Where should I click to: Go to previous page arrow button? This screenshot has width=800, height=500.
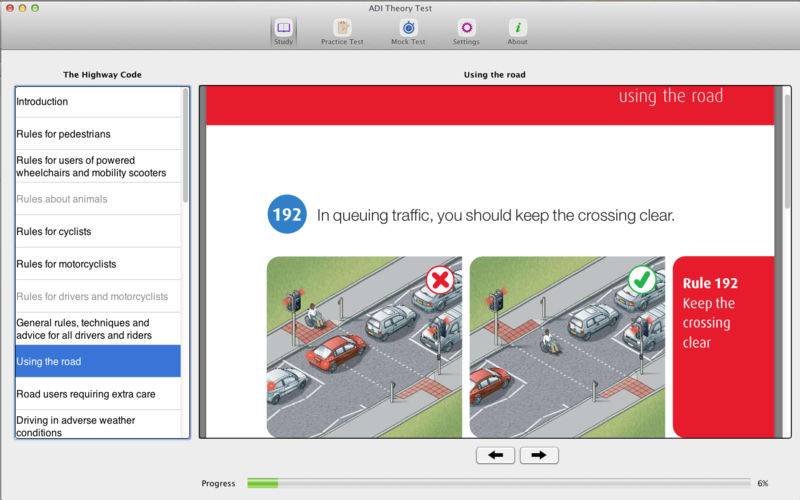click(495, 455)
